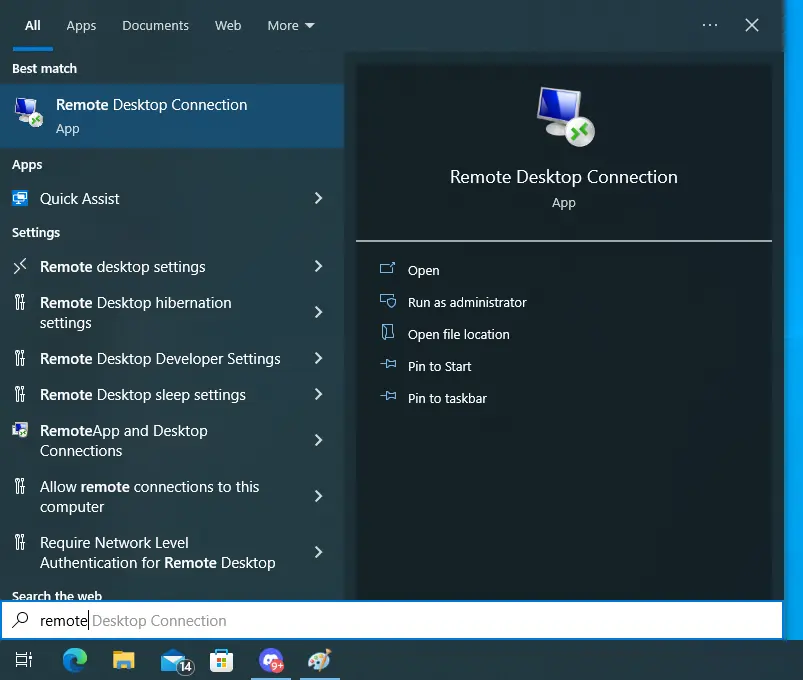Click the Allow remote connections icon
Viewport: 803px width, 680px height.
coord(20,485)
